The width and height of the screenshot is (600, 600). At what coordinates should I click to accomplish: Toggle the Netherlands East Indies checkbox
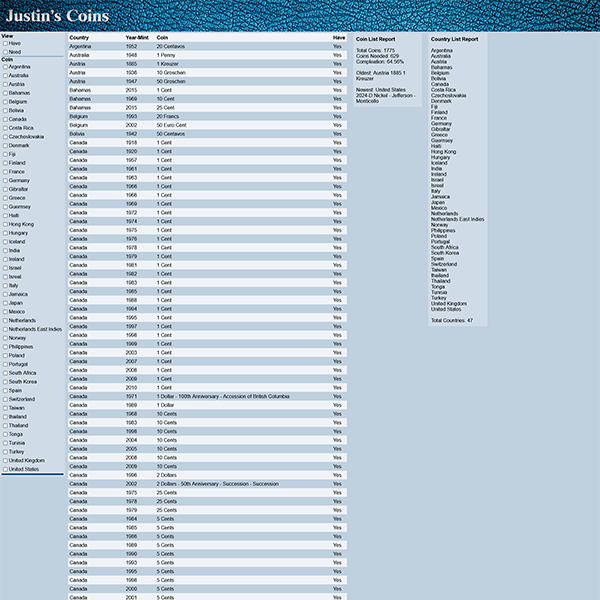(5, 329)
